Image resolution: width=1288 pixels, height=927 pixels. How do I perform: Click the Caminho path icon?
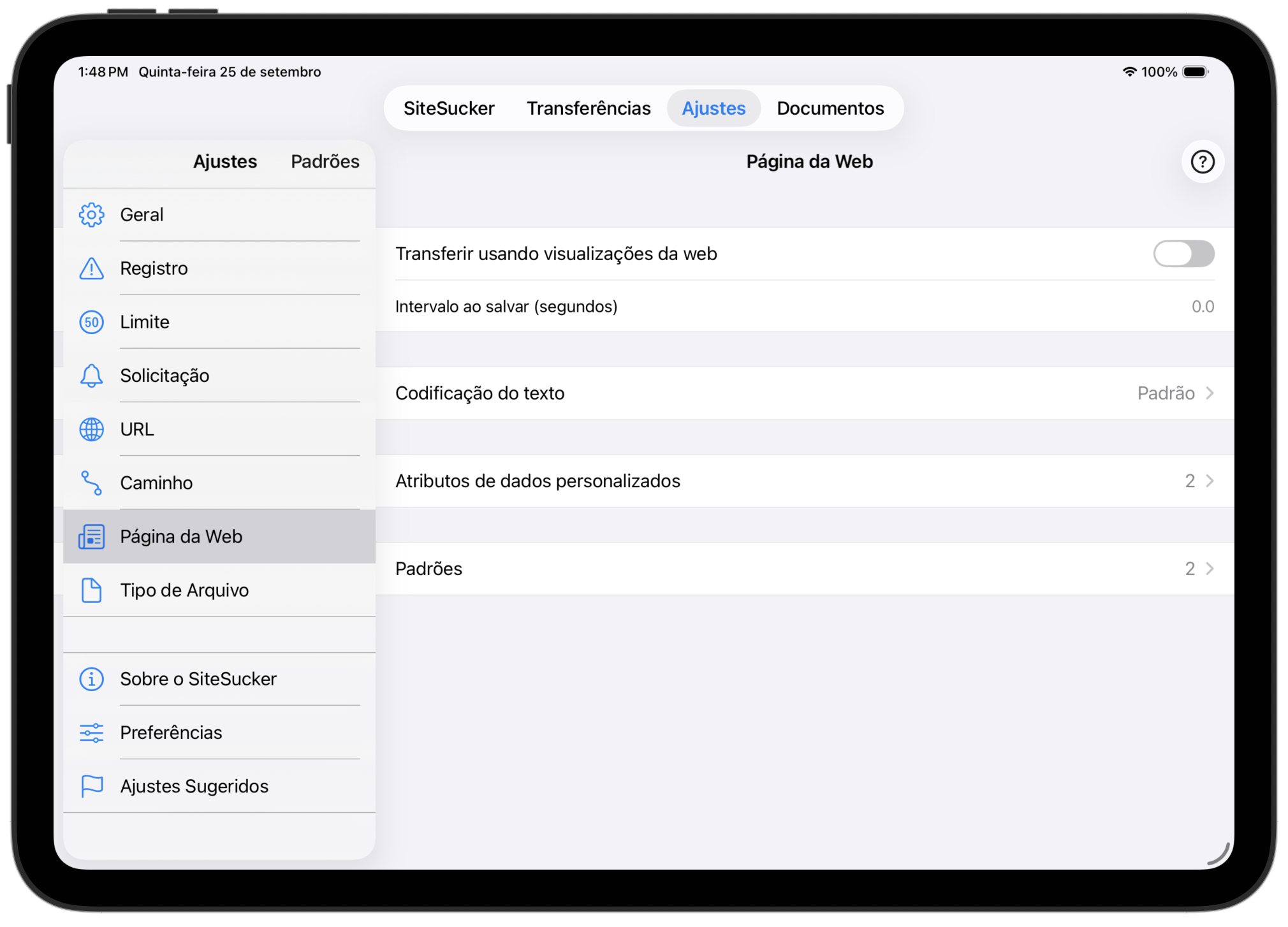pyautogui.click(x=91, y=483)
